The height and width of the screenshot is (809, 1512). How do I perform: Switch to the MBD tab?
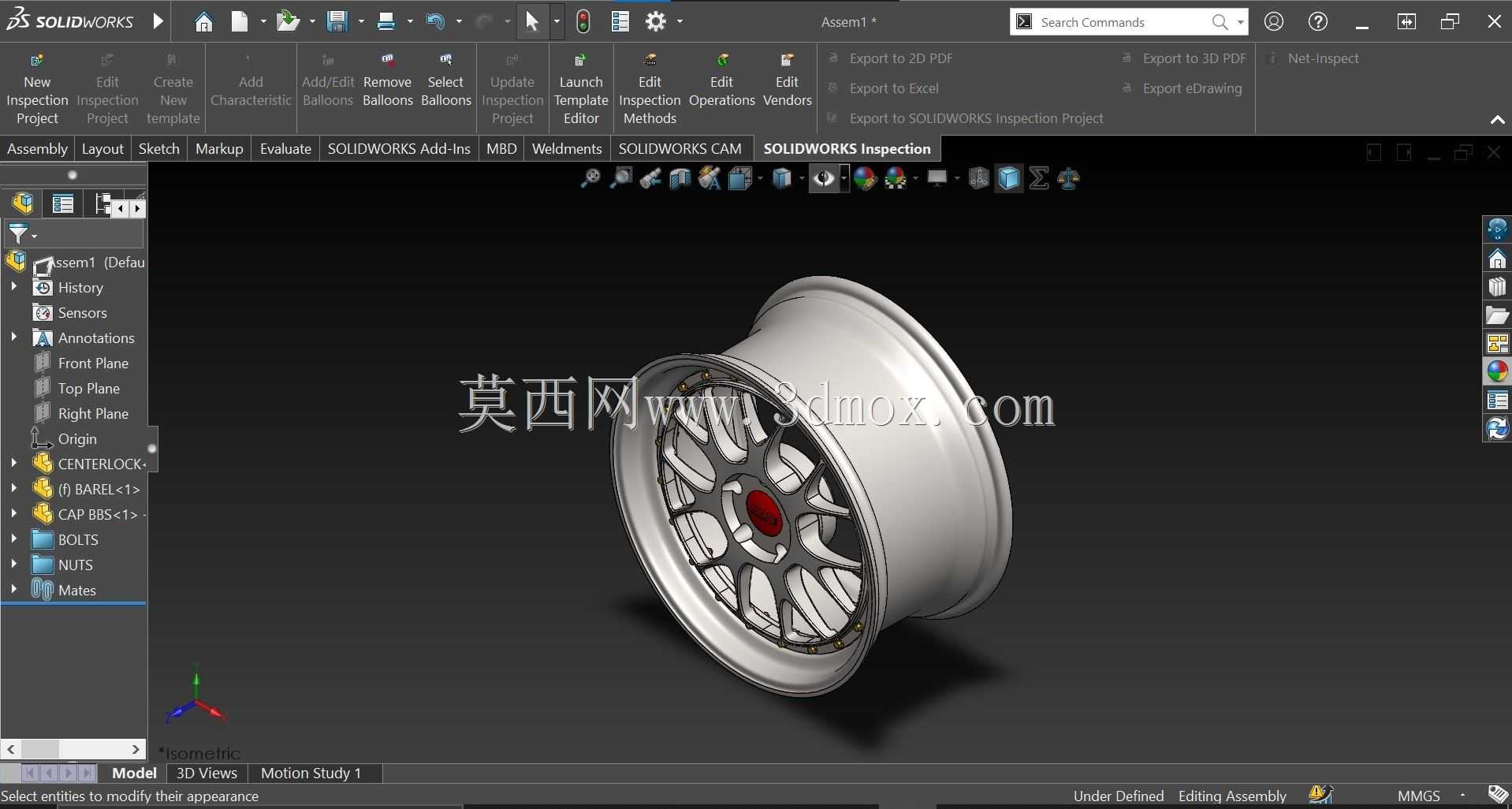tap(501, 148)
